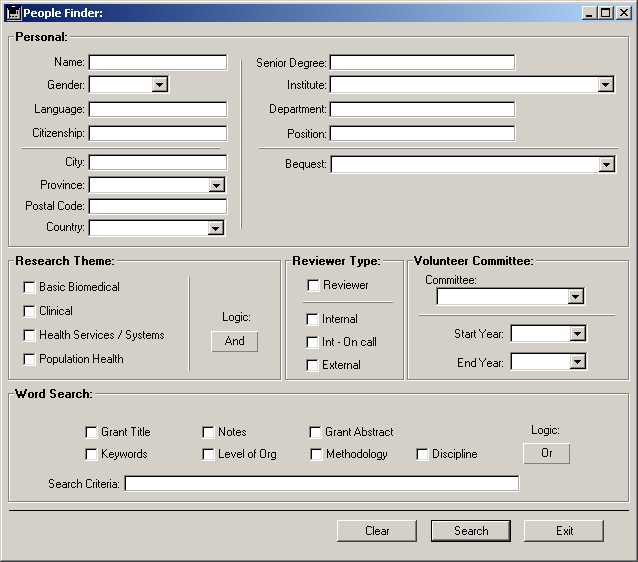Enable the Discipline checkbox
Screen dimensions: 638x562
point(422,454)
